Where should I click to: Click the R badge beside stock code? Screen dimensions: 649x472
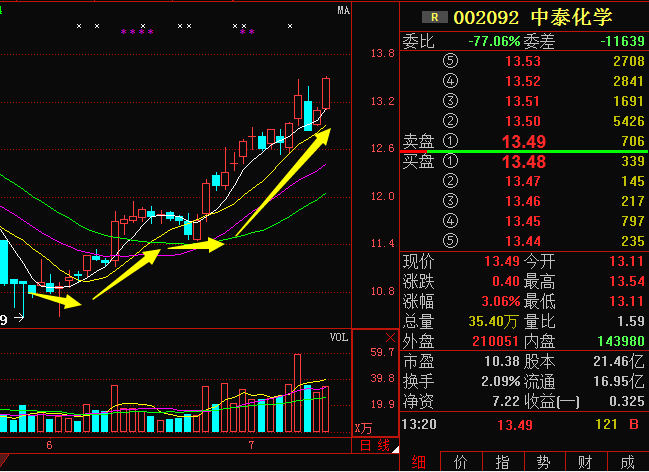tap(434, 17)
